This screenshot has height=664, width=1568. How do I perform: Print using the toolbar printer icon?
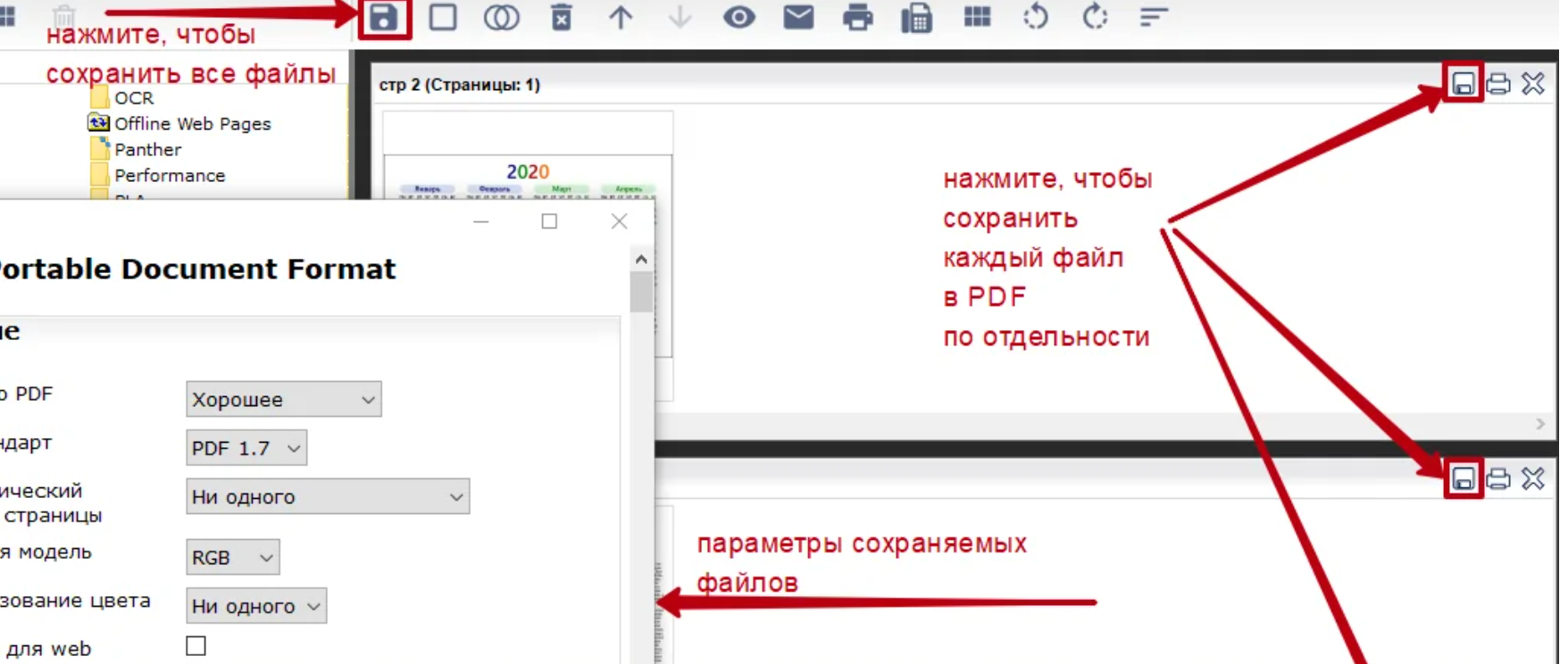(x=857, y=18)
